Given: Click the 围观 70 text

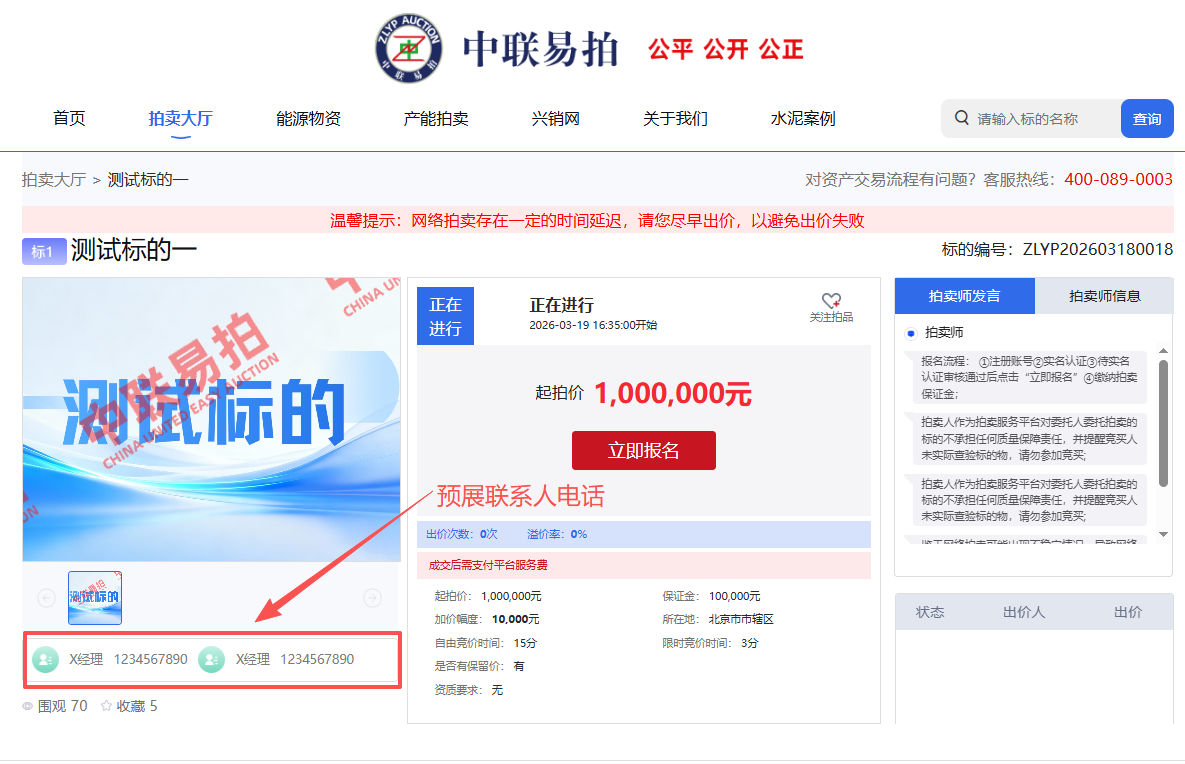Looking at the screenshot, I should (x=63, y=706).
